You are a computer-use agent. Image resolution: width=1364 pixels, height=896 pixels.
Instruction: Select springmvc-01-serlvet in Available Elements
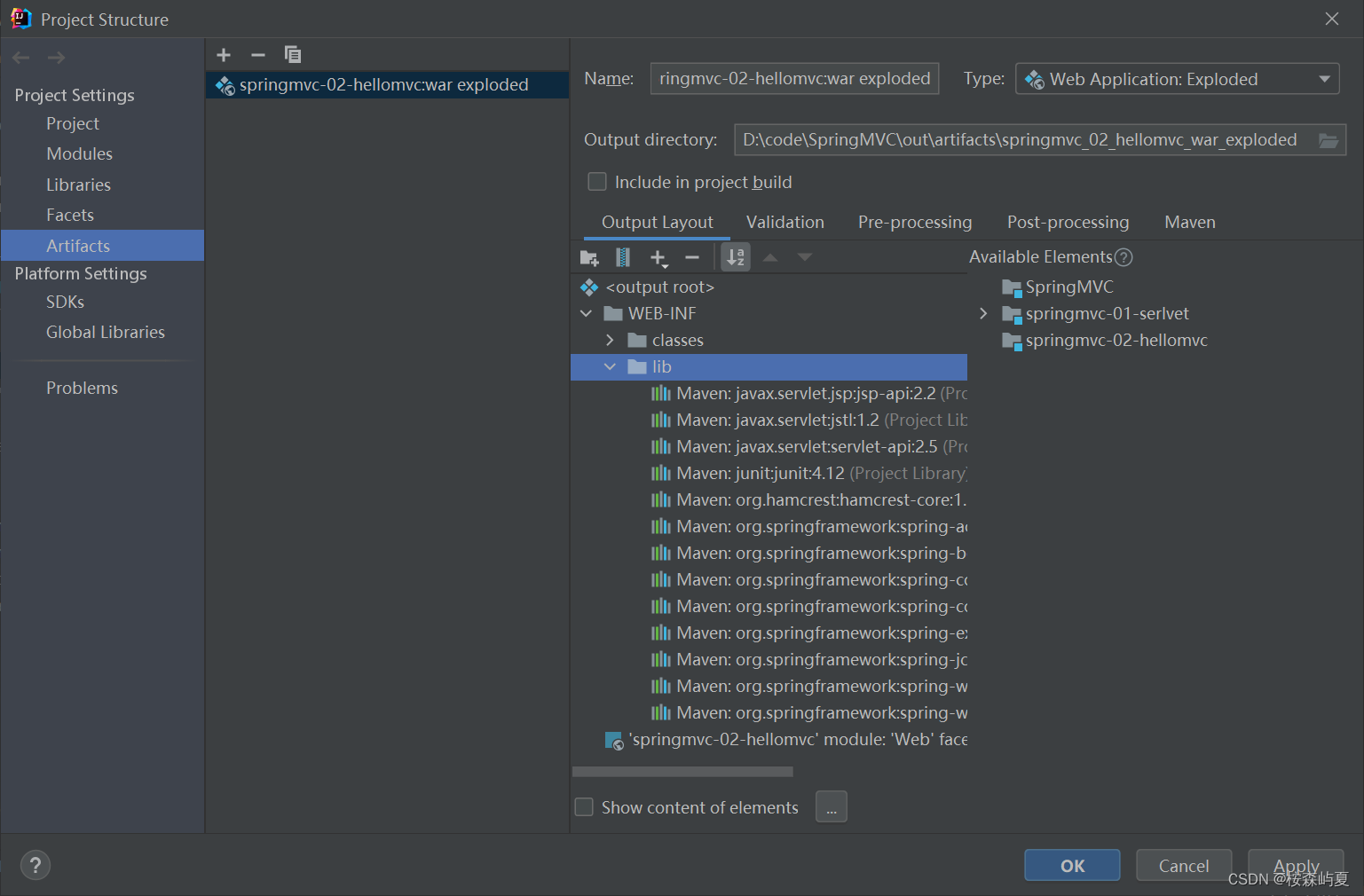pyautogui.click(x=1107, y=313)
